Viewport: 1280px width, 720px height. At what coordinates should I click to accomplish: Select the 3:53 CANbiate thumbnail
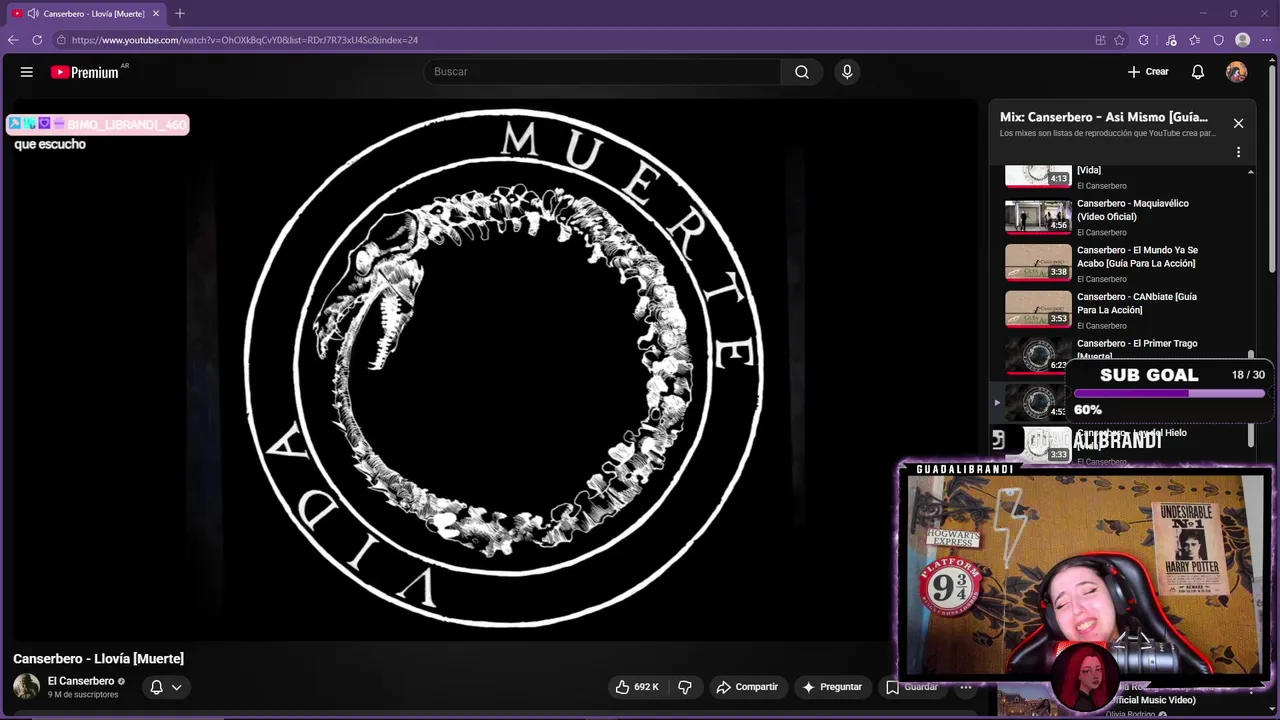pos(1038,309)
